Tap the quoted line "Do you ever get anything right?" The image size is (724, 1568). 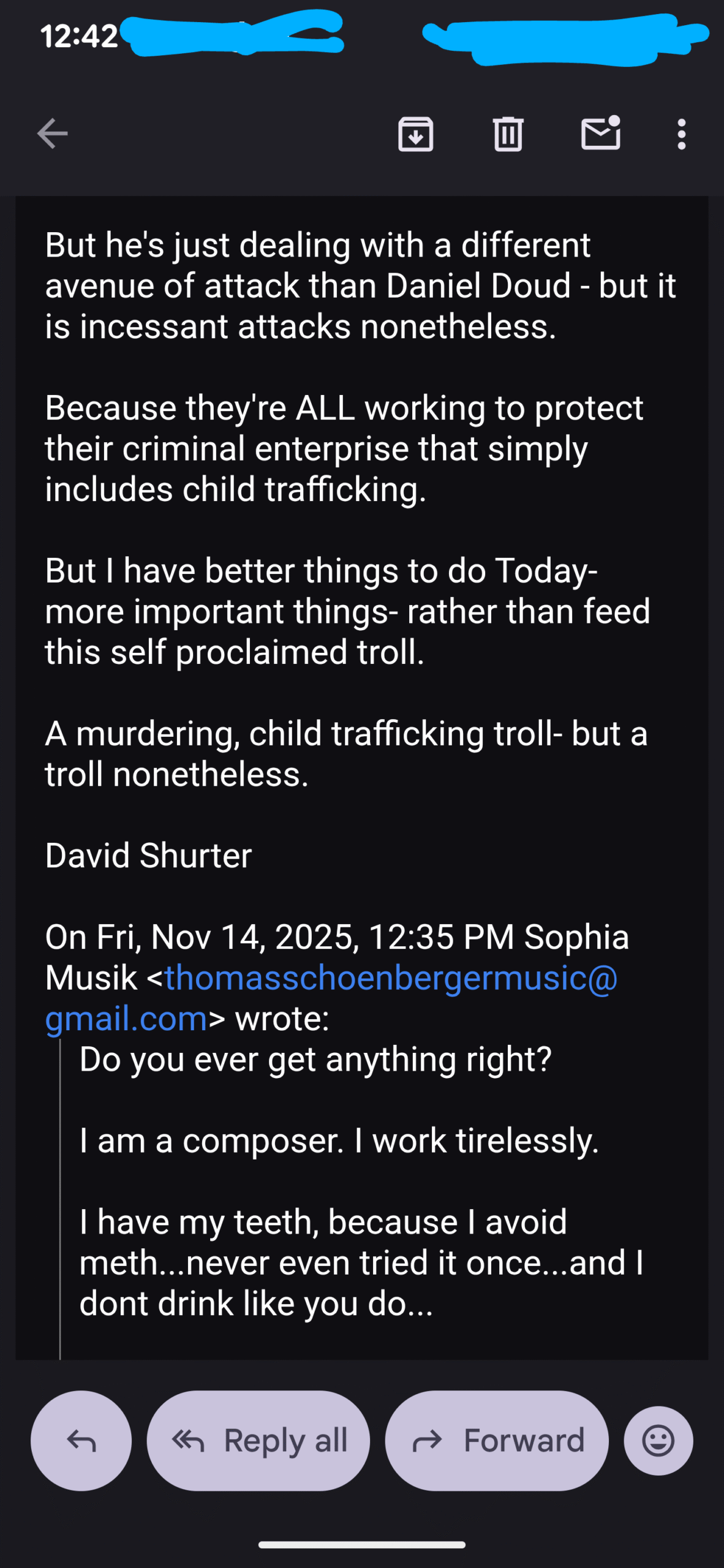click(315, 1060)
